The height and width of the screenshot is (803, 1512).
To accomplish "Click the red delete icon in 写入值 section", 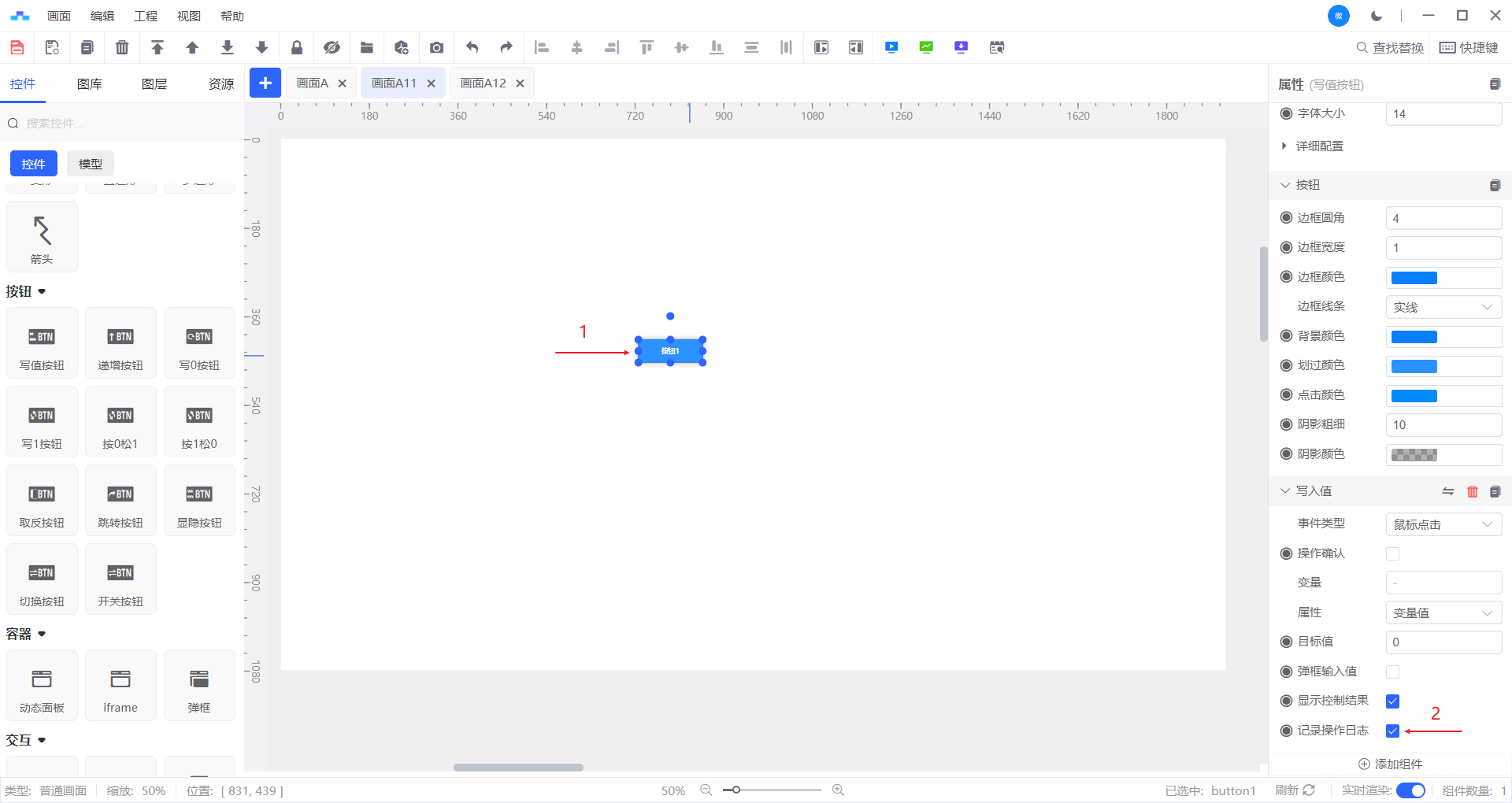I will tap(1472, 491).
